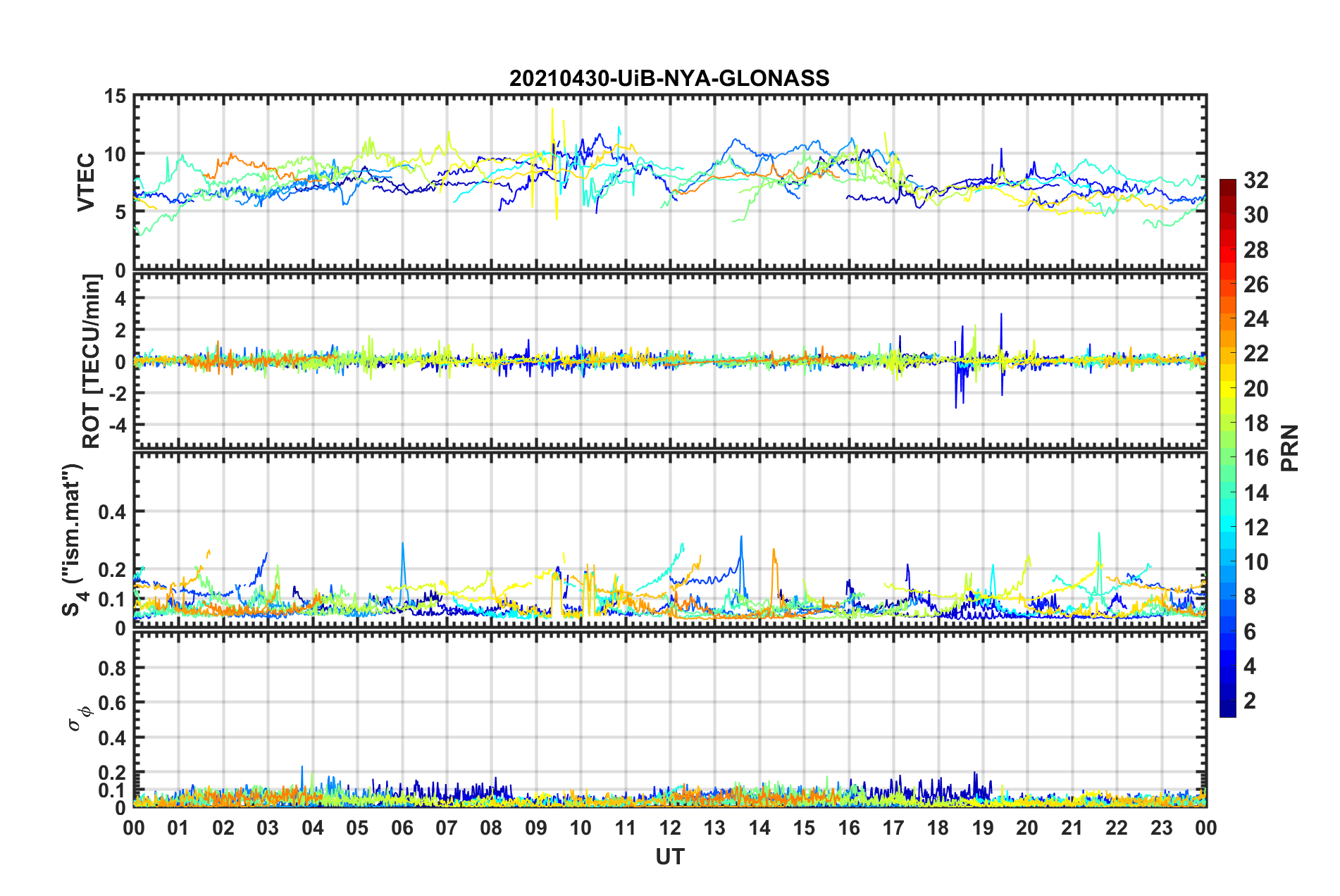This screenshot has width=1340, height=896.
Task: Click x-axis hour label 16
Action: [x=849, y=828]
